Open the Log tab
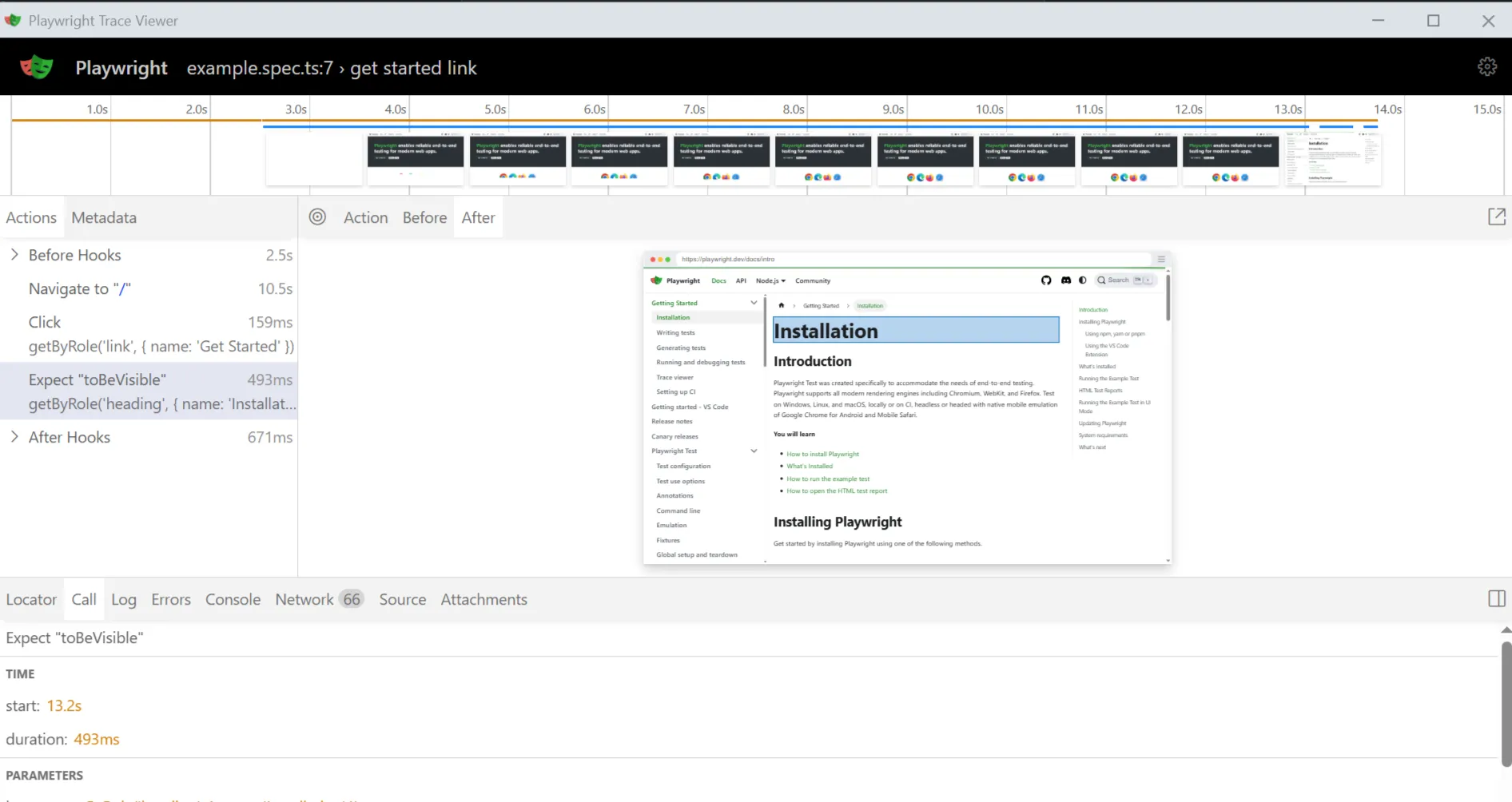This screenshot has width=1512, height=802. tap(124, 599)
